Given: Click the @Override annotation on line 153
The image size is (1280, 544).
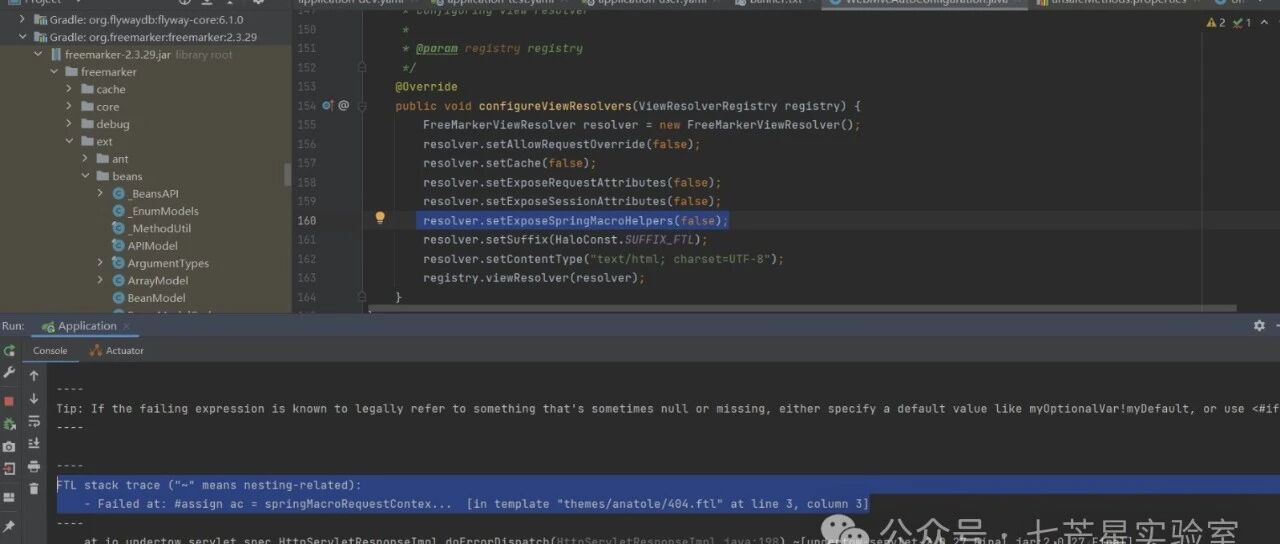Looking at the screenshot, I should coord(426,87).
